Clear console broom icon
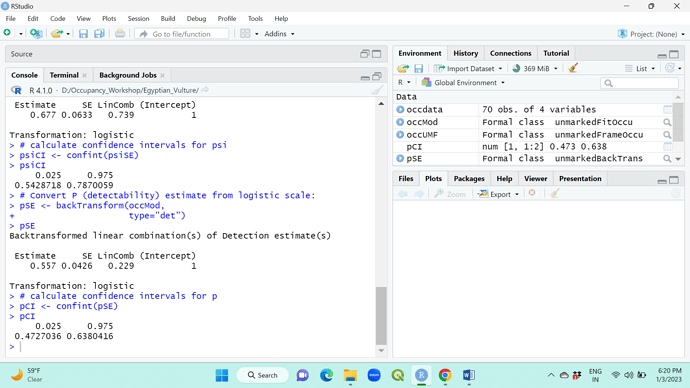The width and height of the screenshot is (690, 388). [x=377, y=90]
